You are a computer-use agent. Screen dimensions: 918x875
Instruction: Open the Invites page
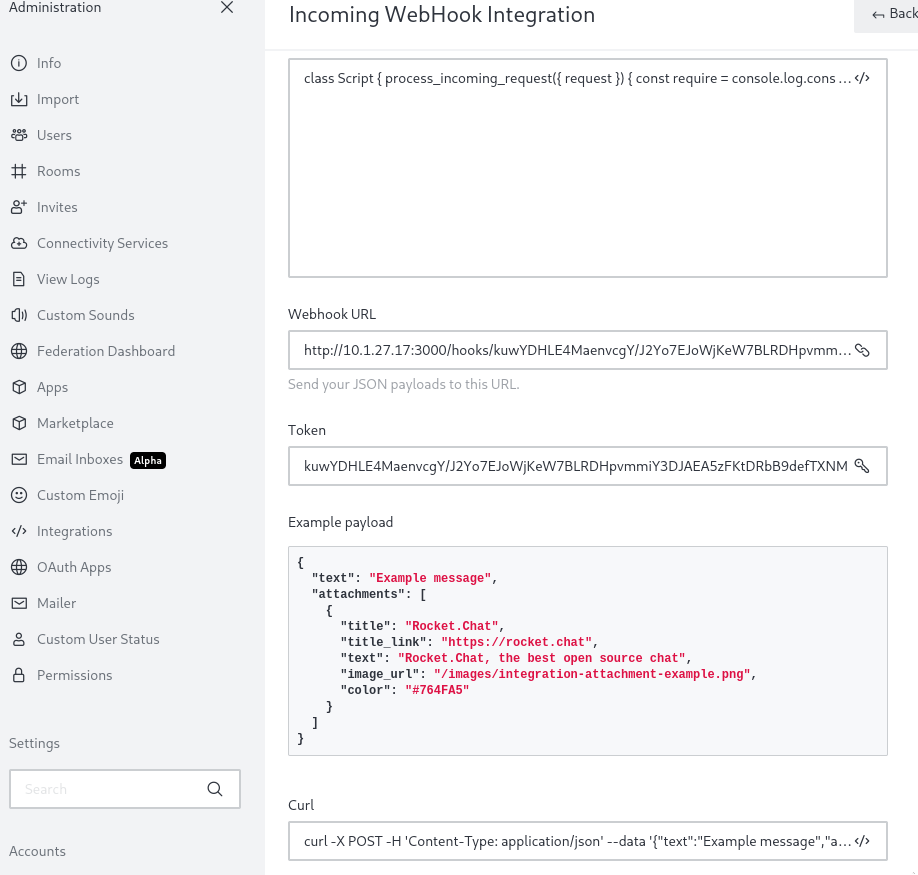pos(57,207)
